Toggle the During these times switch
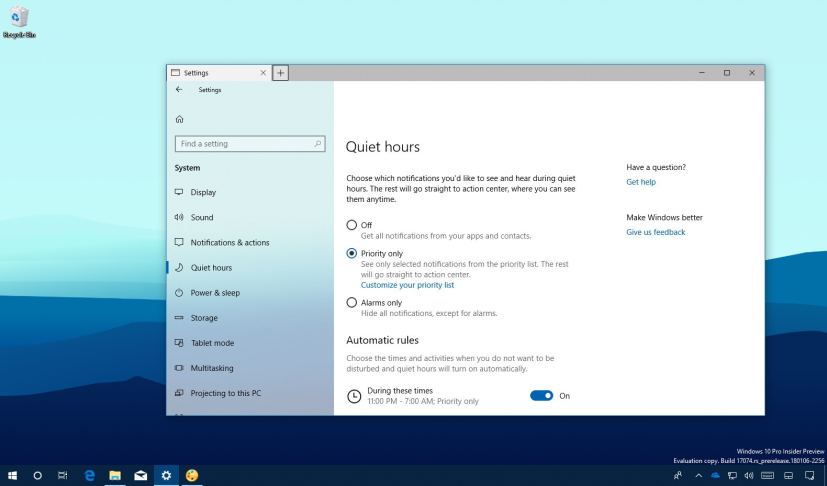The image size is (827, 486). click(x=542, y=396)
